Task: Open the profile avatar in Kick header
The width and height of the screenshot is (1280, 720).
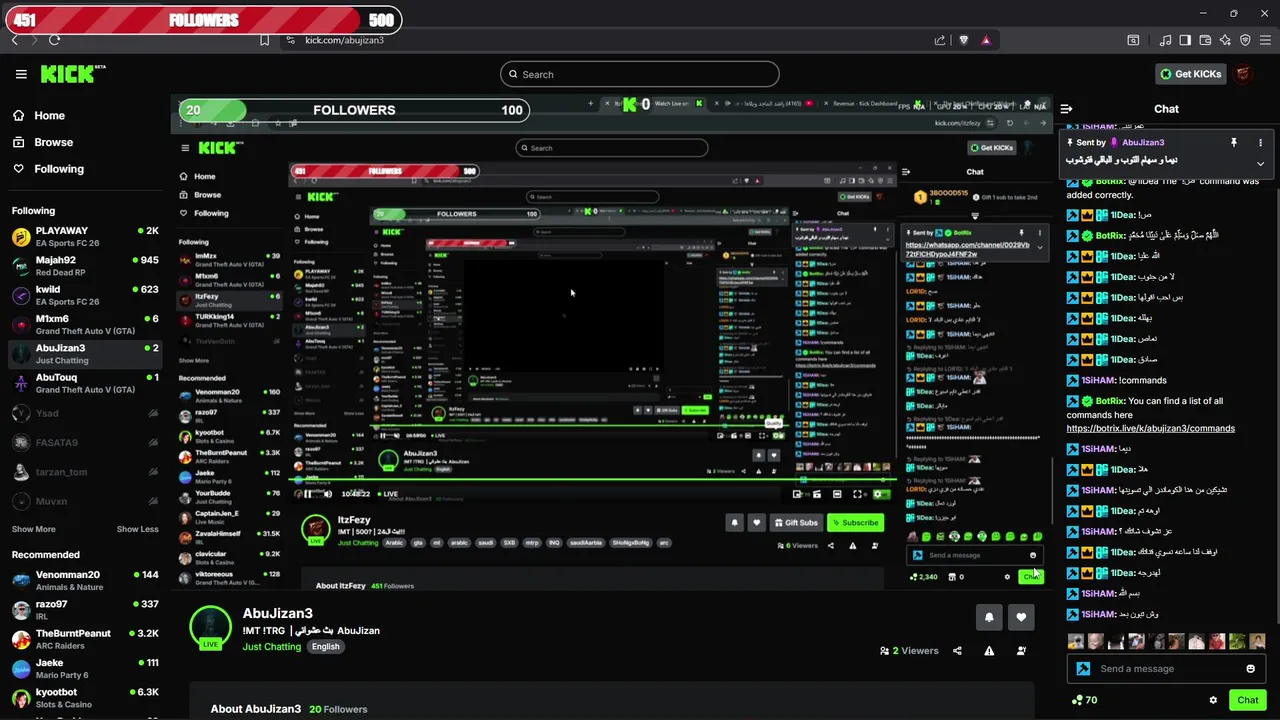Action: (1243, 74)
